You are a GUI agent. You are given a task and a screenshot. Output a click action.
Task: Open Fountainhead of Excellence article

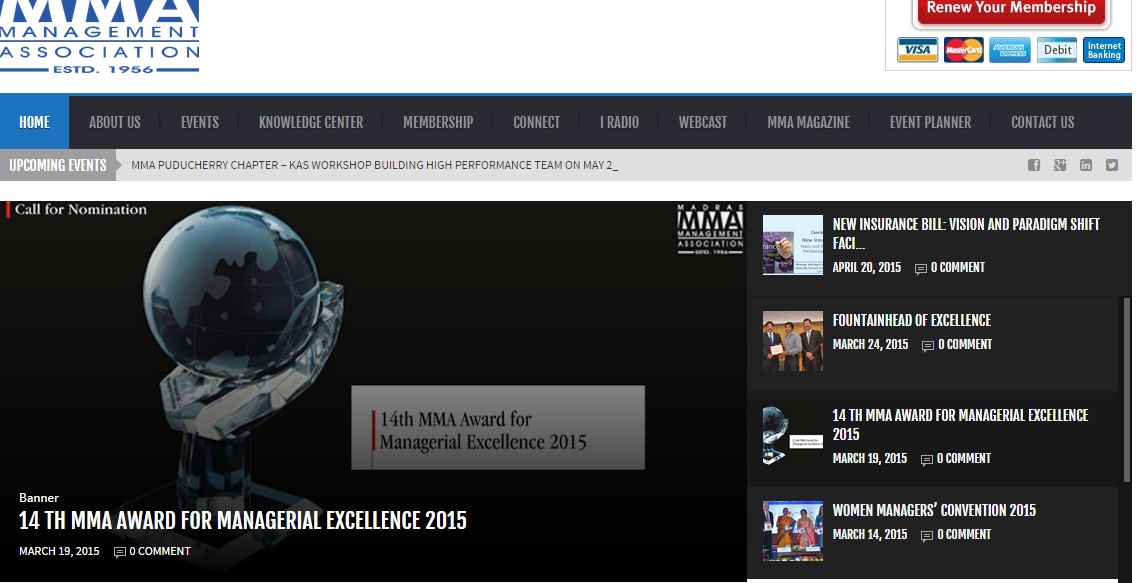click(911, 321)
